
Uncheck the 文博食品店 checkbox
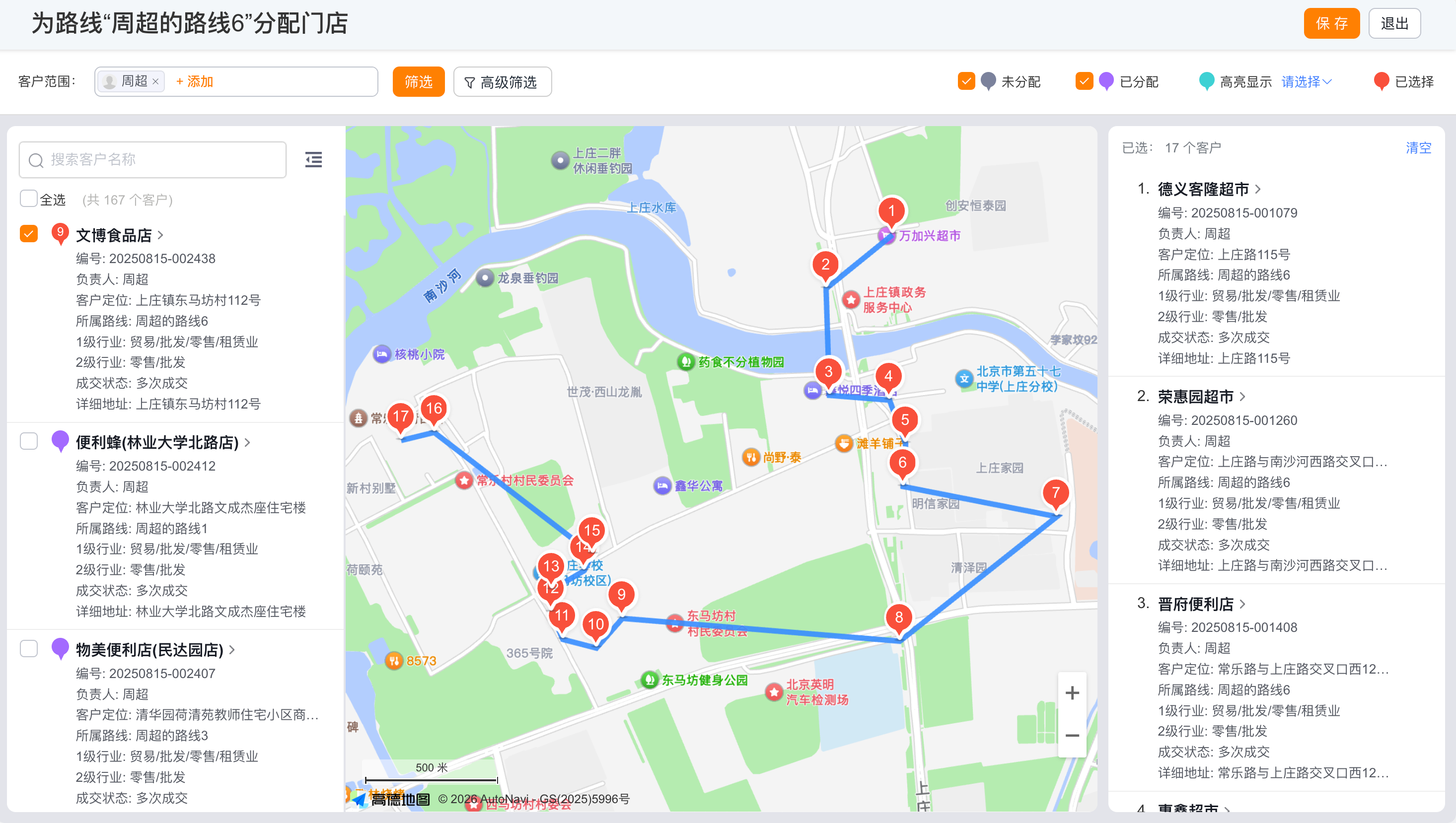click(28, 233)
